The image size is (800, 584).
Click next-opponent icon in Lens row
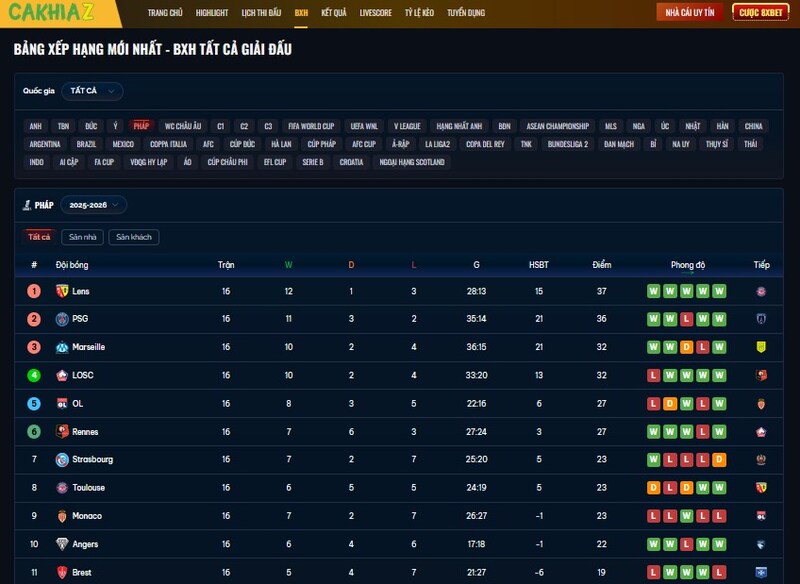tap(761, 291)
